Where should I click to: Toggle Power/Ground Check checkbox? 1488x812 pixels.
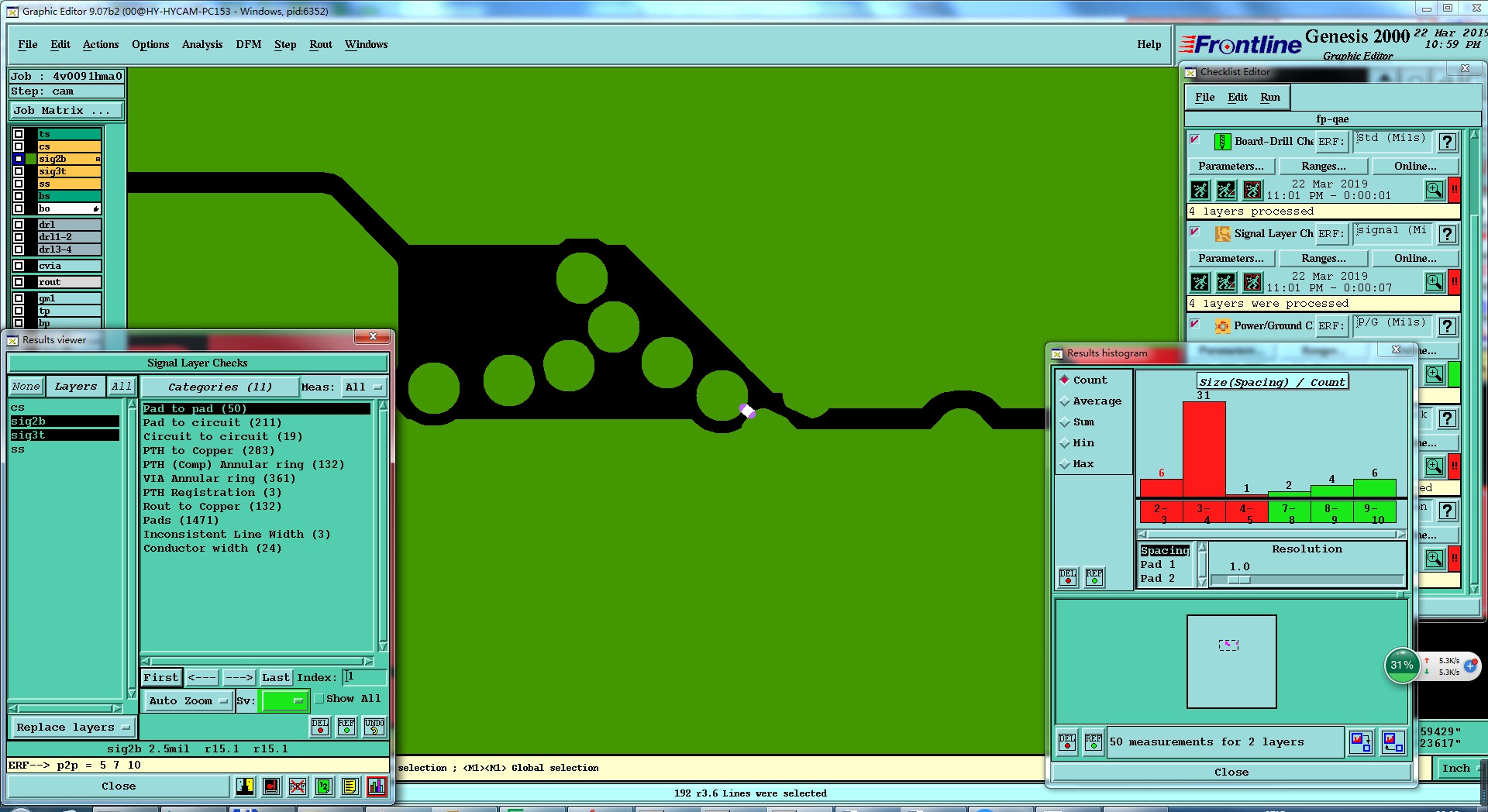click(1194, 324)
